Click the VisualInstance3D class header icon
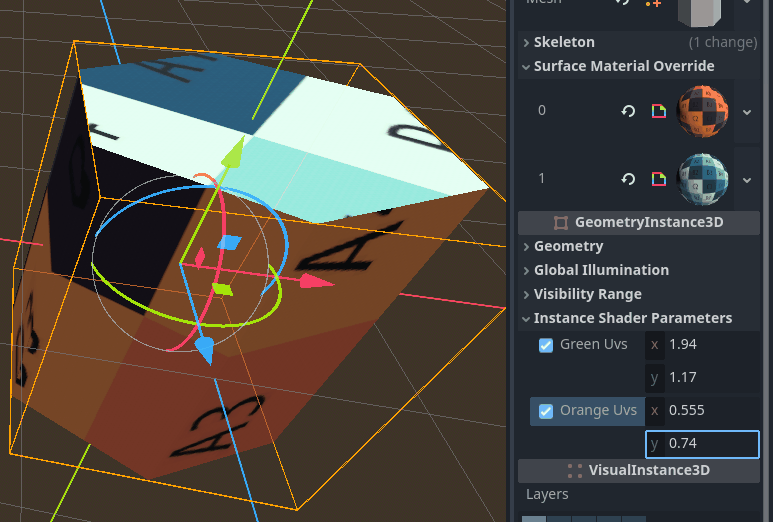This screenshot has height=522, width=773. point(574,470)
